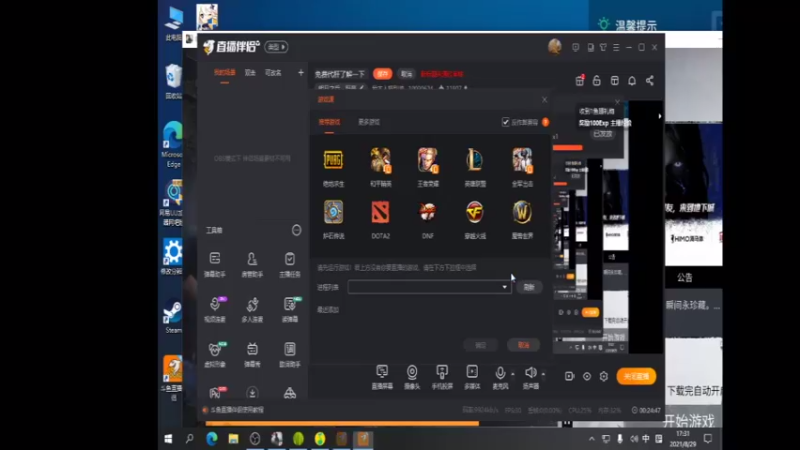Viewport: 800px width, 450px height.
Task: Open the 视频连麦 tool
Action: point(215,309)
